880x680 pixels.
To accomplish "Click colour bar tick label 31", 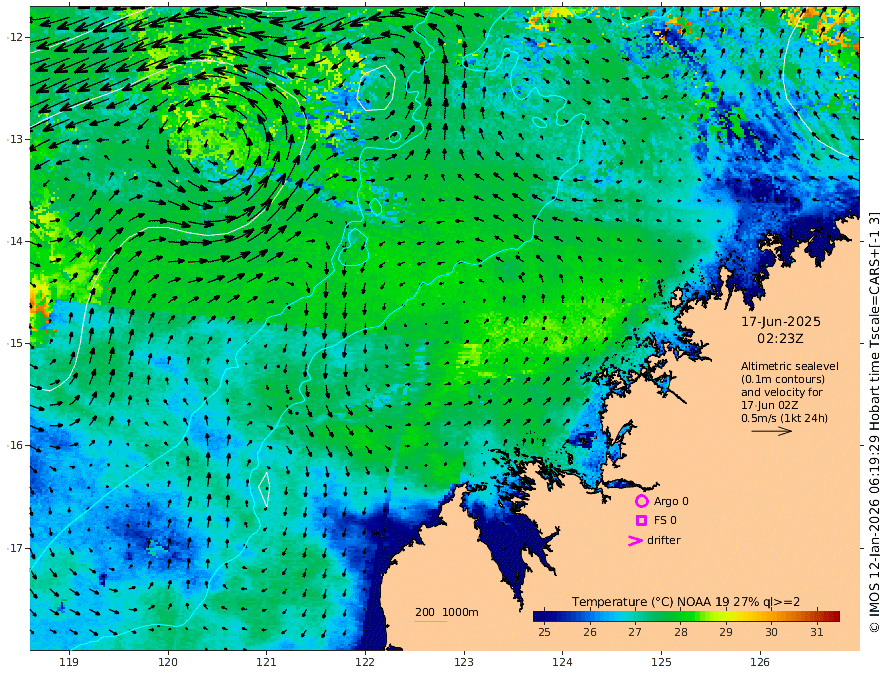I will pyautogui.click(x=817, y=632).
